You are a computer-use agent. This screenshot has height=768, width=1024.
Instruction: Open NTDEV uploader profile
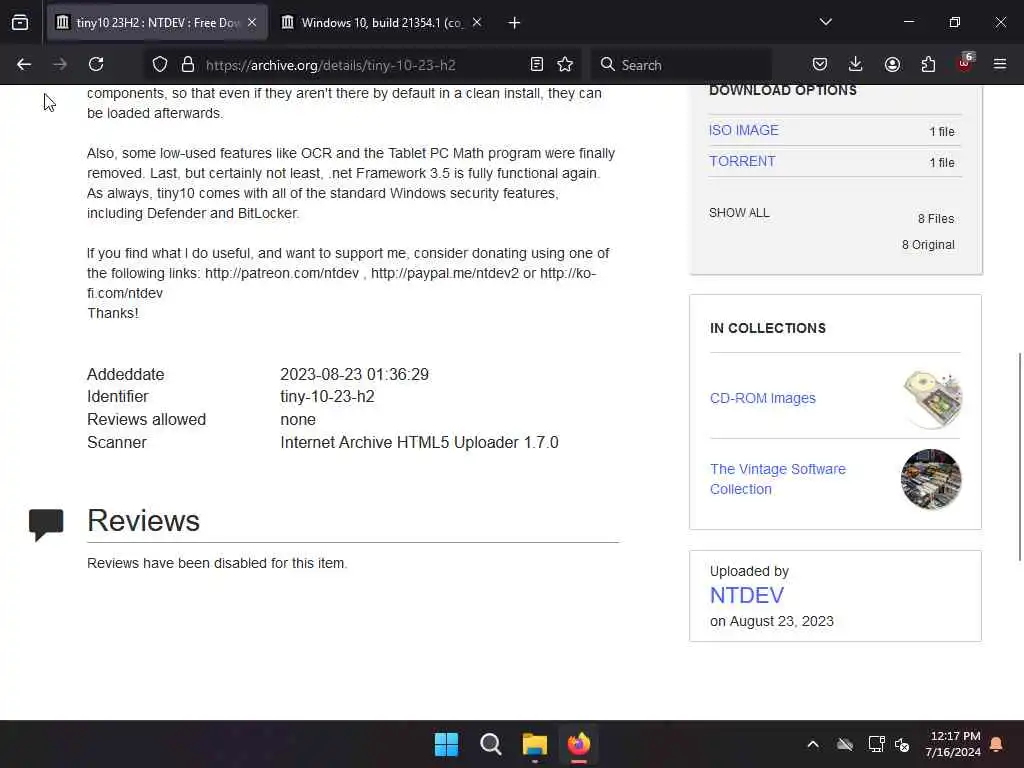747,596
